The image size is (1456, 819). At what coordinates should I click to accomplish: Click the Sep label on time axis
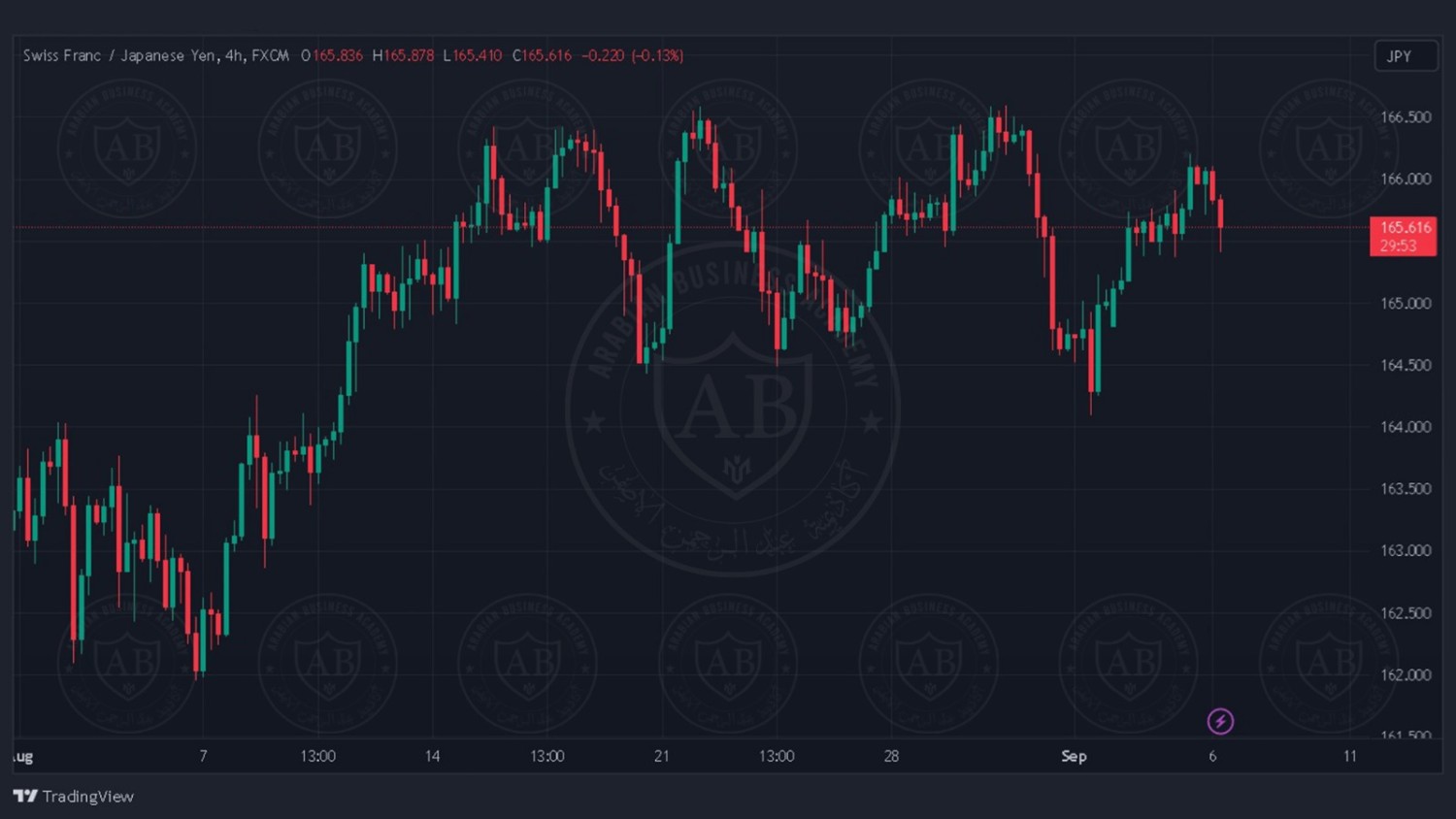(1074, 756)
